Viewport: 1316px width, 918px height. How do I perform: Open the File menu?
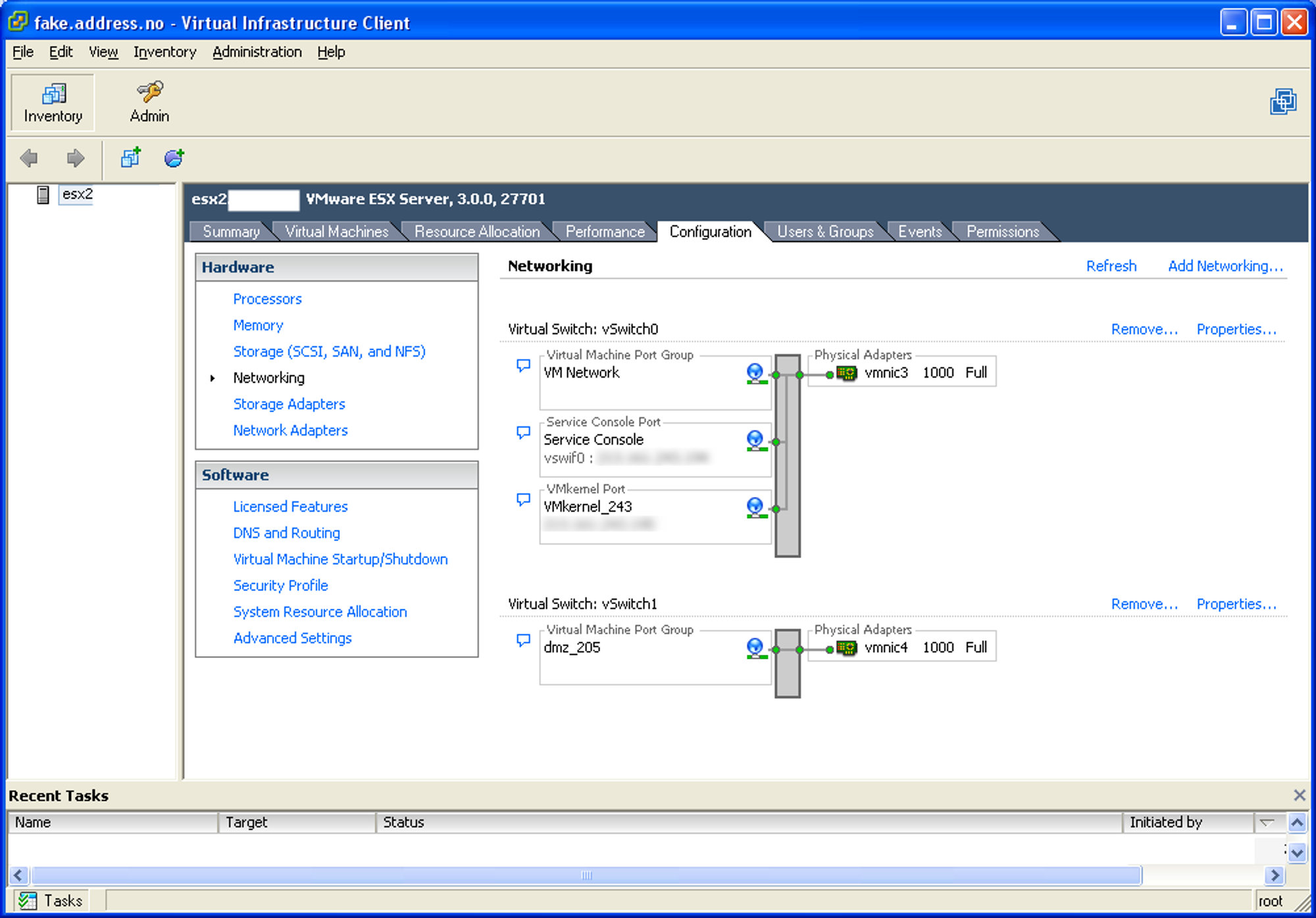pos(23,52)
